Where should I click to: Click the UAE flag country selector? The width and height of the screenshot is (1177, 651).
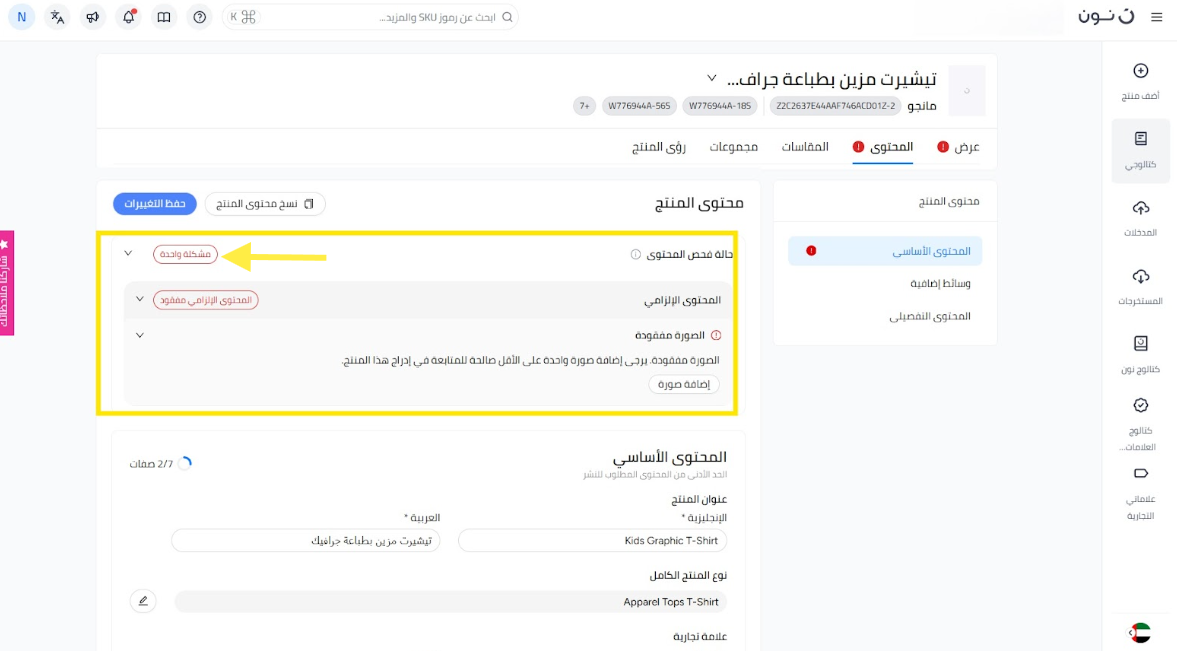[1140, 632]
